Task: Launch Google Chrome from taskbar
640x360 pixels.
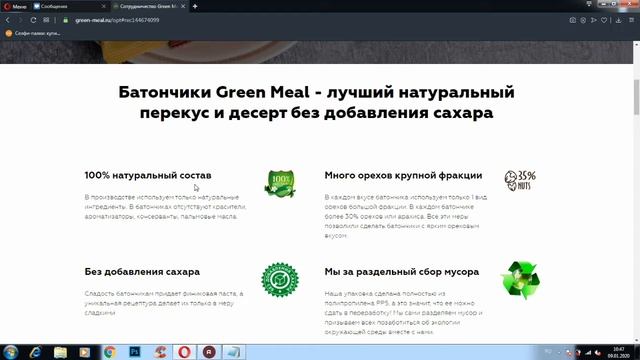Action: click(109, 352)
